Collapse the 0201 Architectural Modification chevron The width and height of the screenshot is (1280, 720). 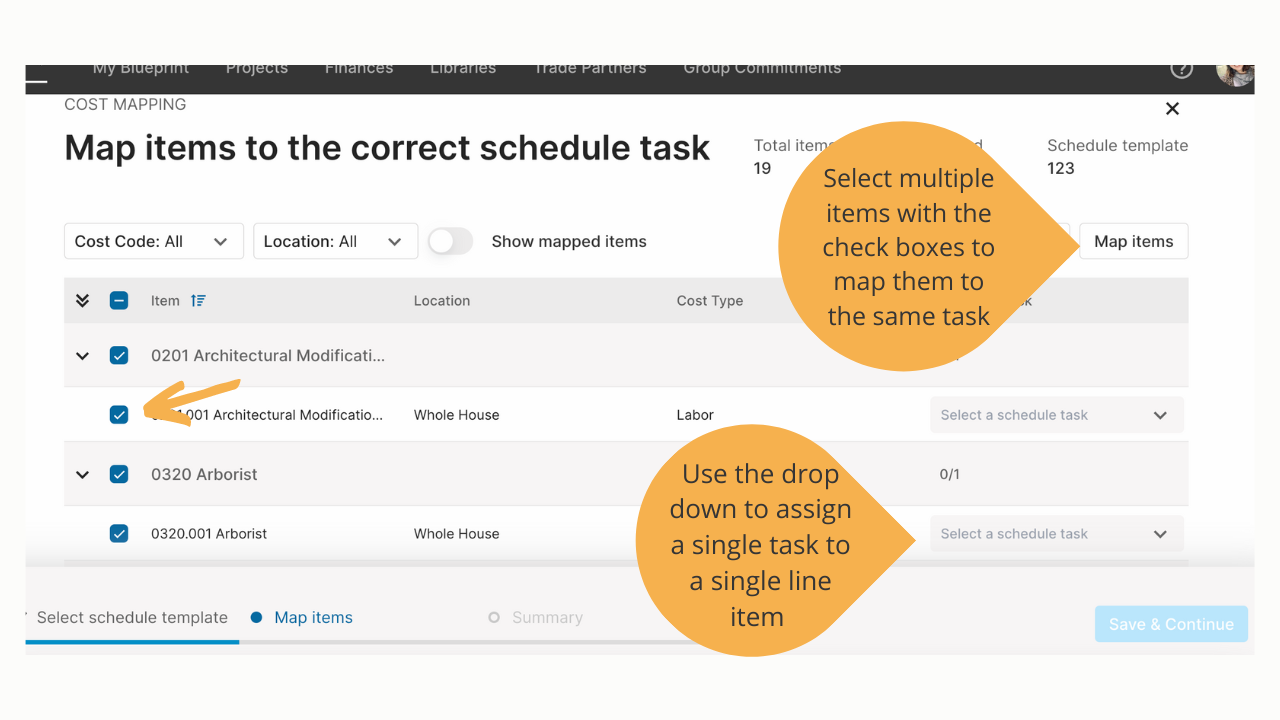pyautogui.click(x=83, y=355)
